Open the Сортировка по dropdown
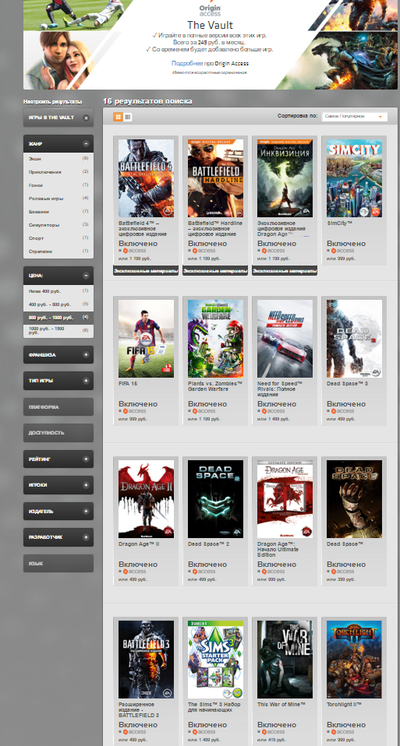 pos(354,117)
